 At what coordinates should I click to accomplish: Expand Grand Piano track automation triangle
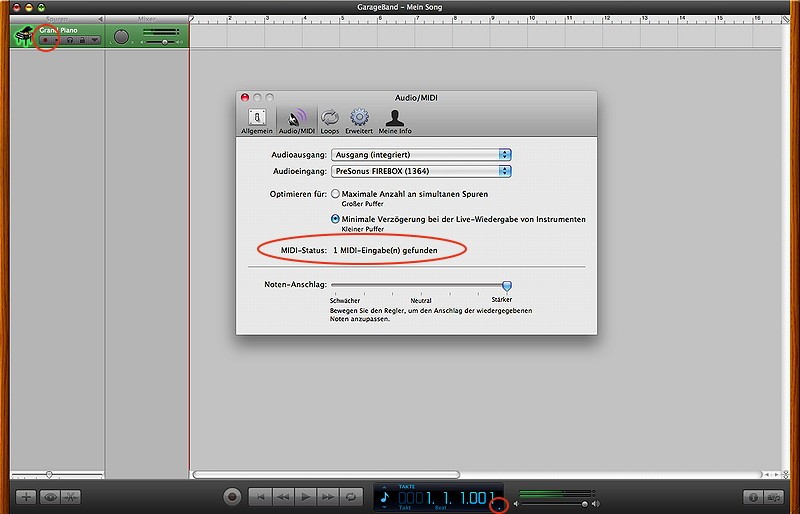[x=94, y=40]
